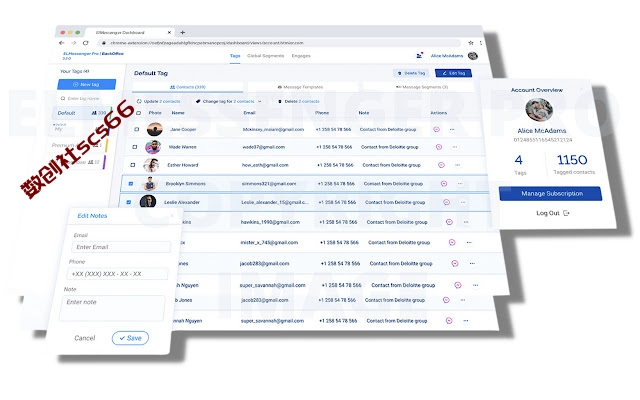The height and width of the screenshot is (400, 640).
Task: Cancel the Edit Notes dialog
Action: point(84,338)
